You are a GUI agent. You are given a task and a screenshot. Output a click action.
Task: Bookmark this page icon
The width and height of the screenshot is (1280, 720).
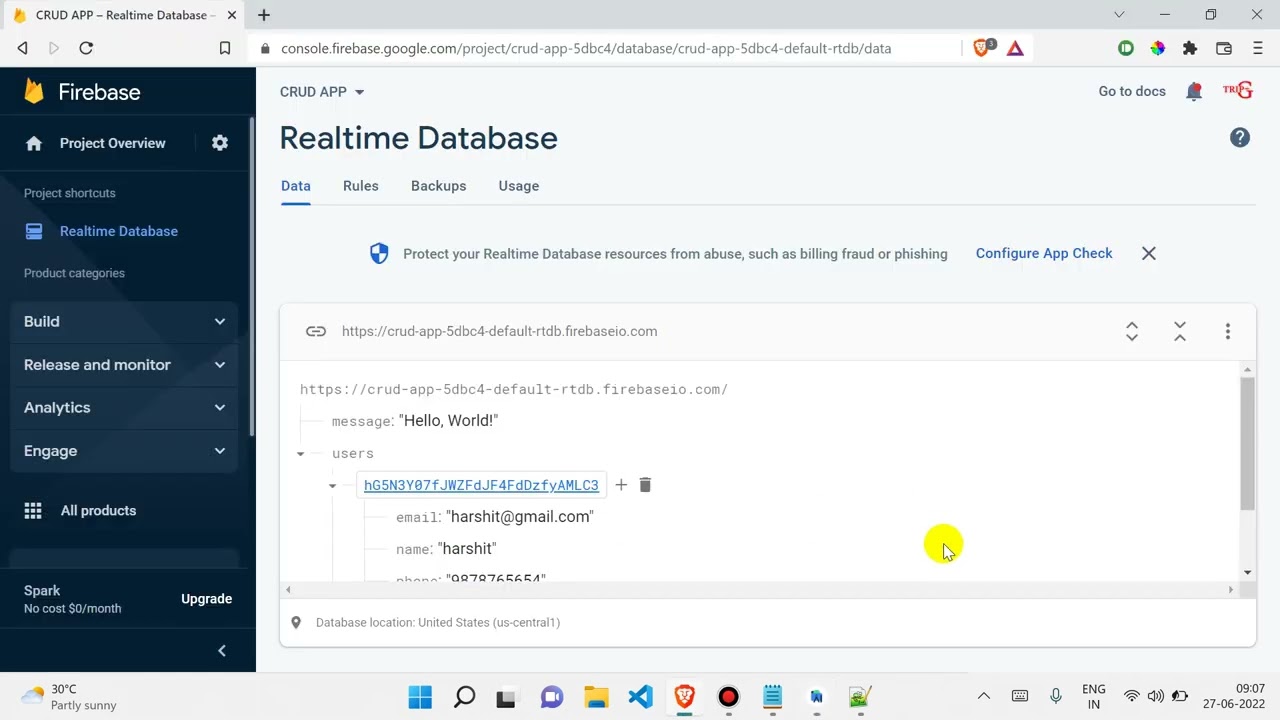225,48
